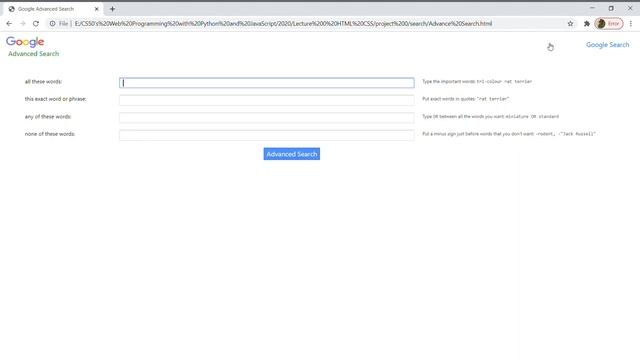Click the tri-colour rat terrier hint text
640x360 pixels.
(477, 82)
